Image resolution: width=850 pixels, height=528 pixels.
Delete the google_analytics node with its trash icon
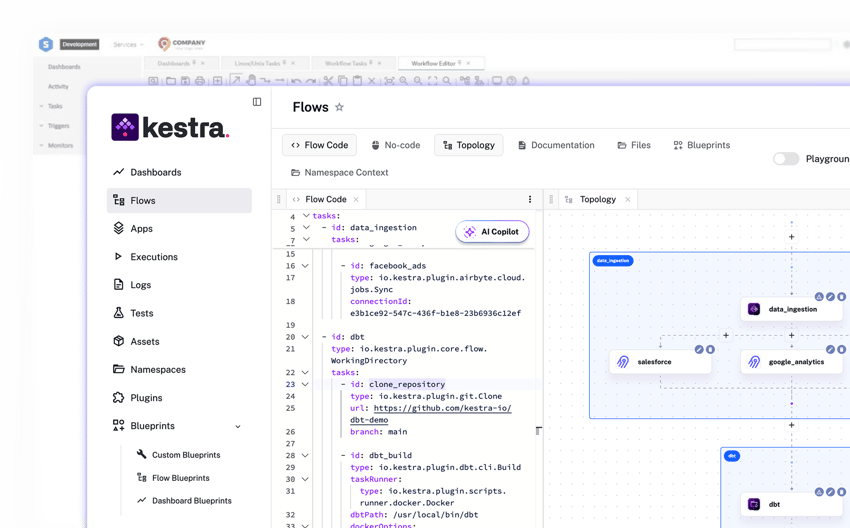(841, 350)
